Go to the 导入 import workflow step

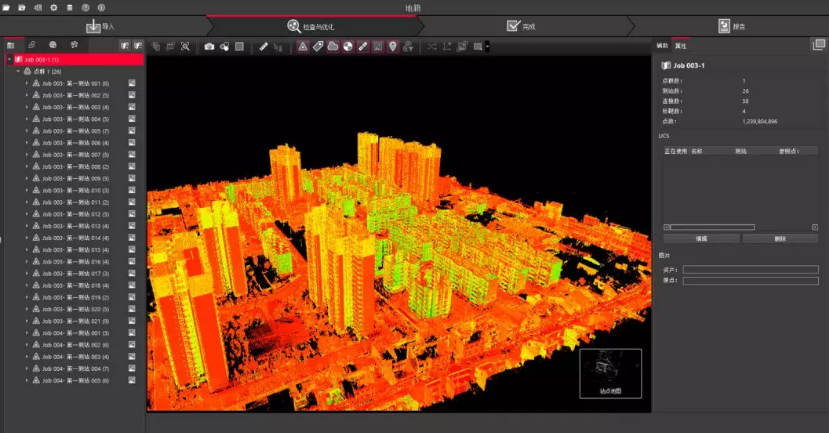pyautogui.click(x=101, y=27)
